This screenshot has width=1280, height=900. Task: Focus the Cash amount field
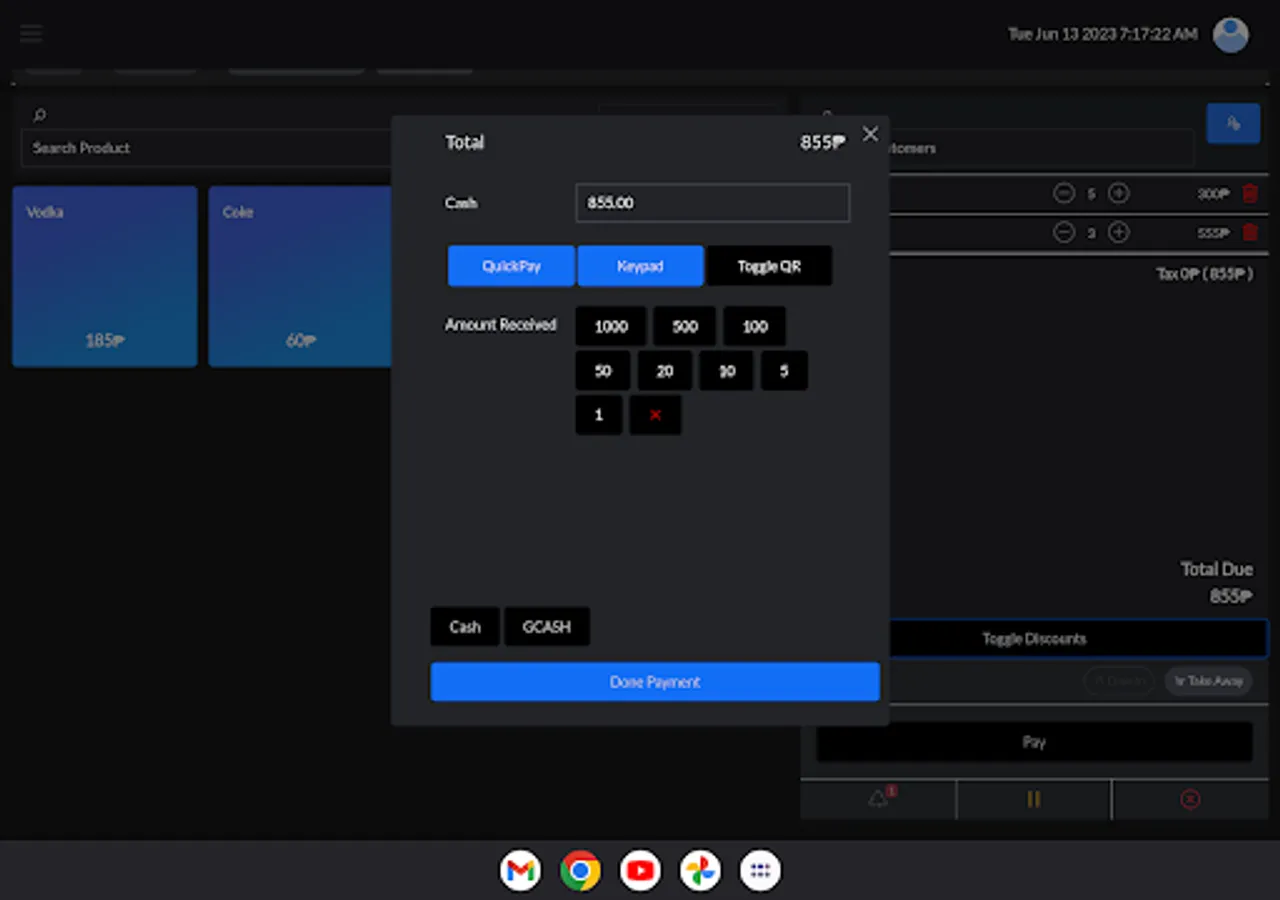coord(713,203)
